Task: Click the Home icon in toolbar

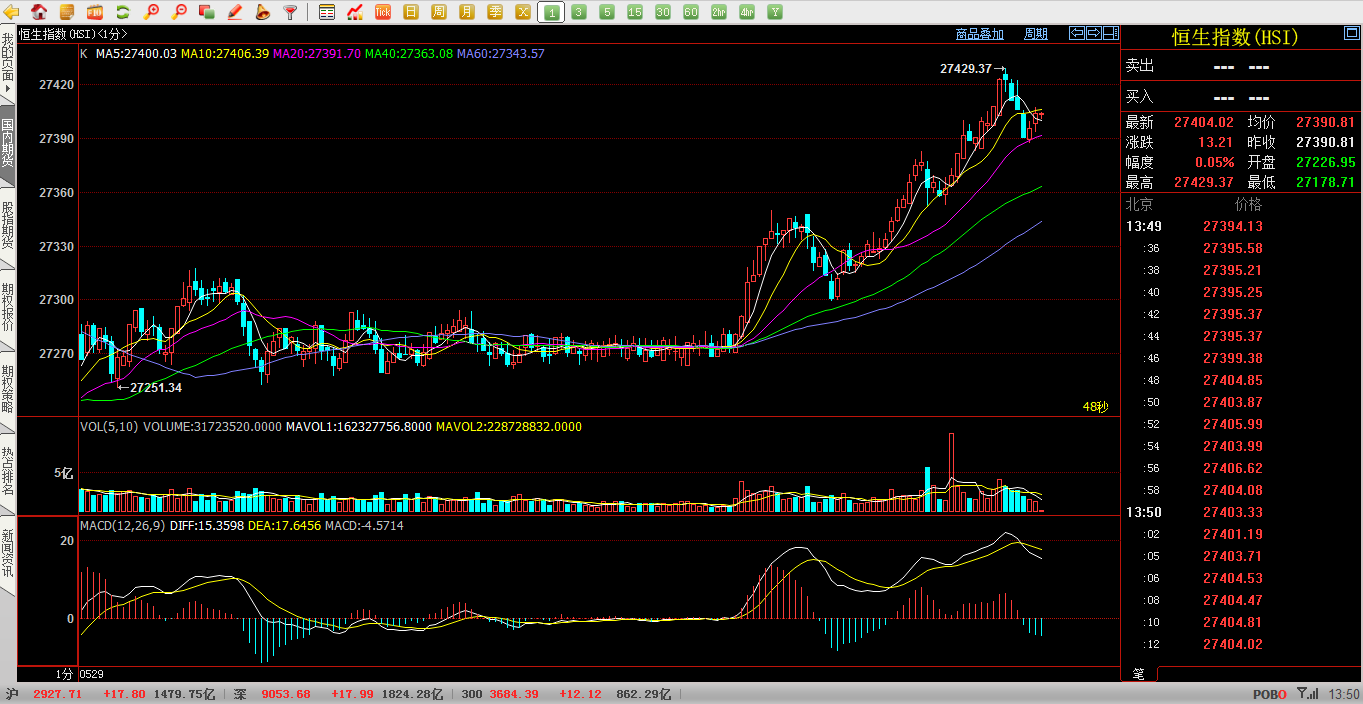Action: pos(39,12)
